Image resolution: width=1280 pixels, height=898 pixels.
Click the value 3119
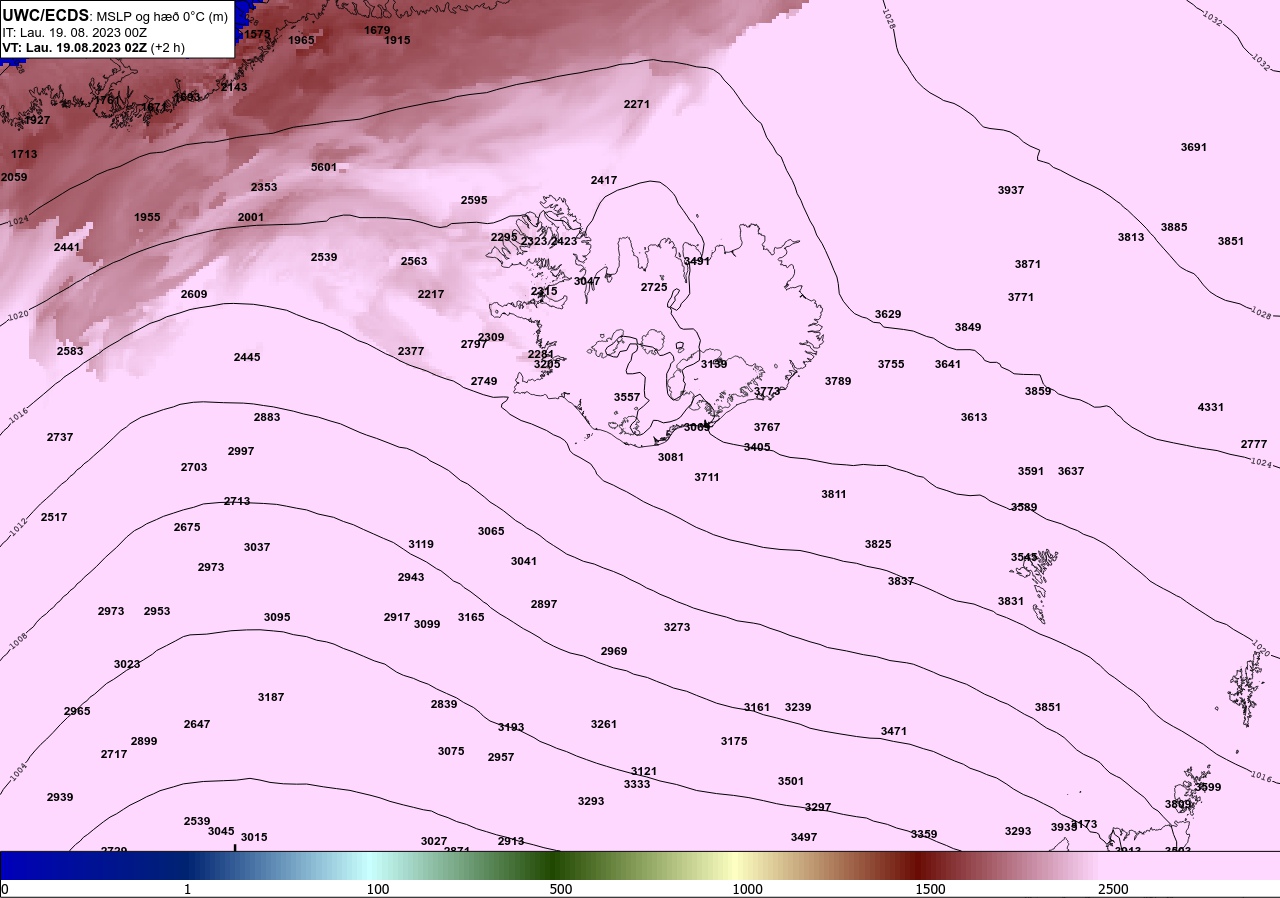(x=421, y=544)
